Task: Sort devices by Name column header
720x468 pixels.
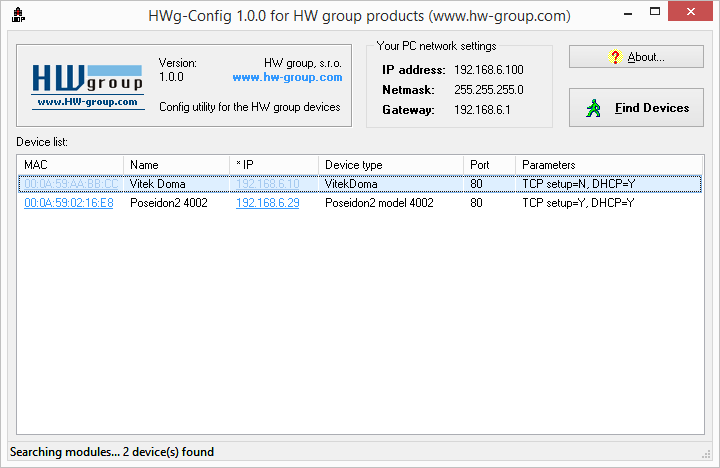Action: [x=176, y=165]
